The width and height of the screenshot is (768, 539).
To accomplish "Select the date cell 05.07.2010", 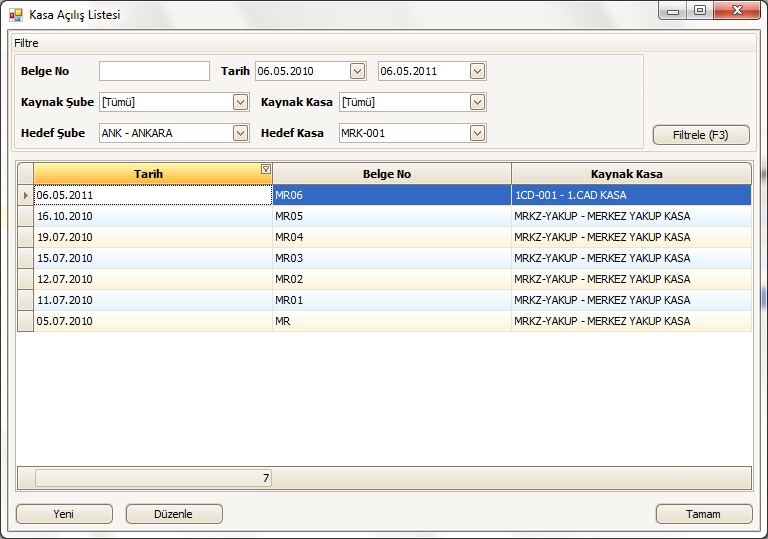I will 153,321.
